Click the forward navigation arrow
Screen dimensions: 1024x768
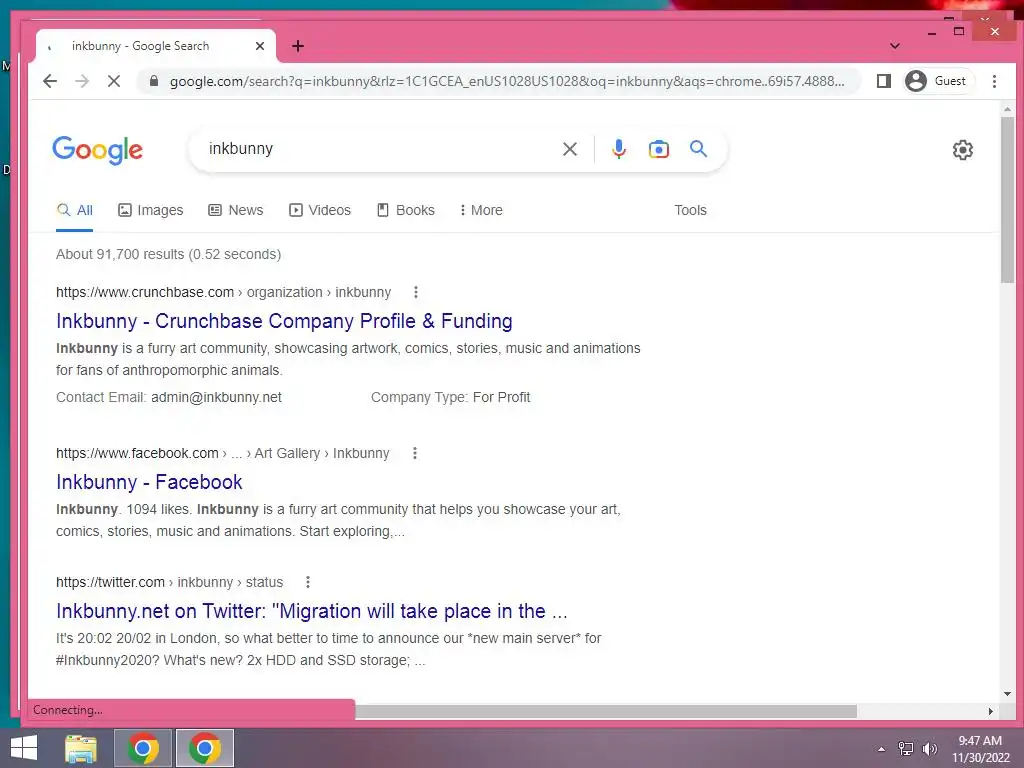pos(82,81)
